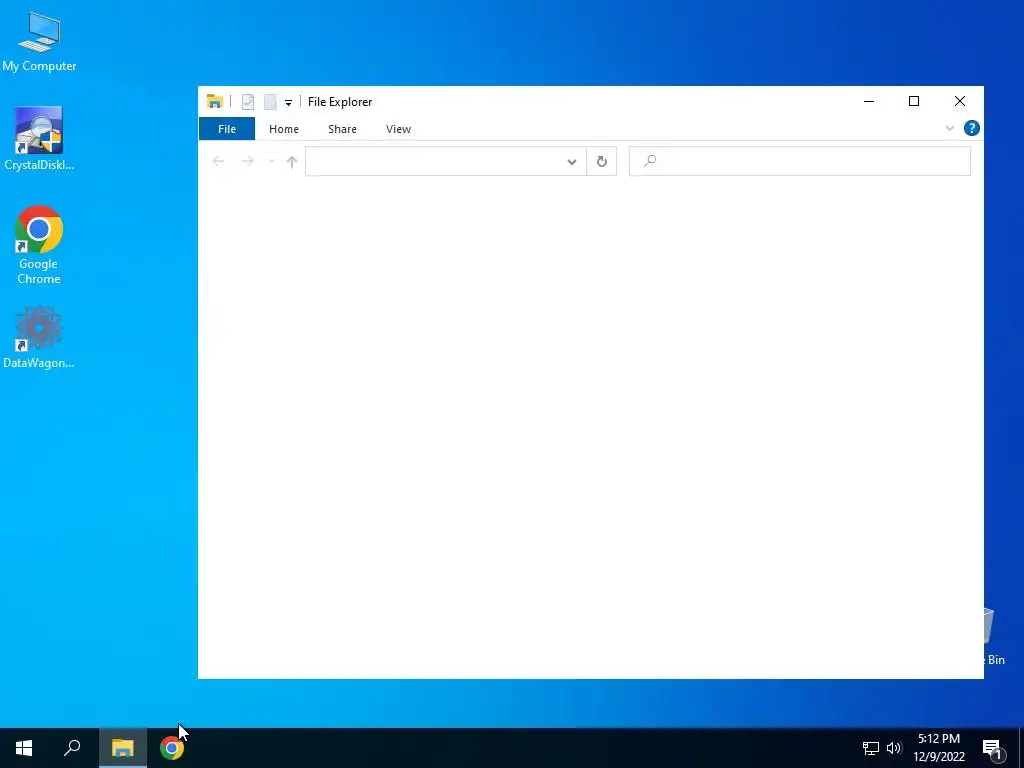1024x768 pixels.
Task: Close the File Explorer window
Action: click(x=959, y=101)
